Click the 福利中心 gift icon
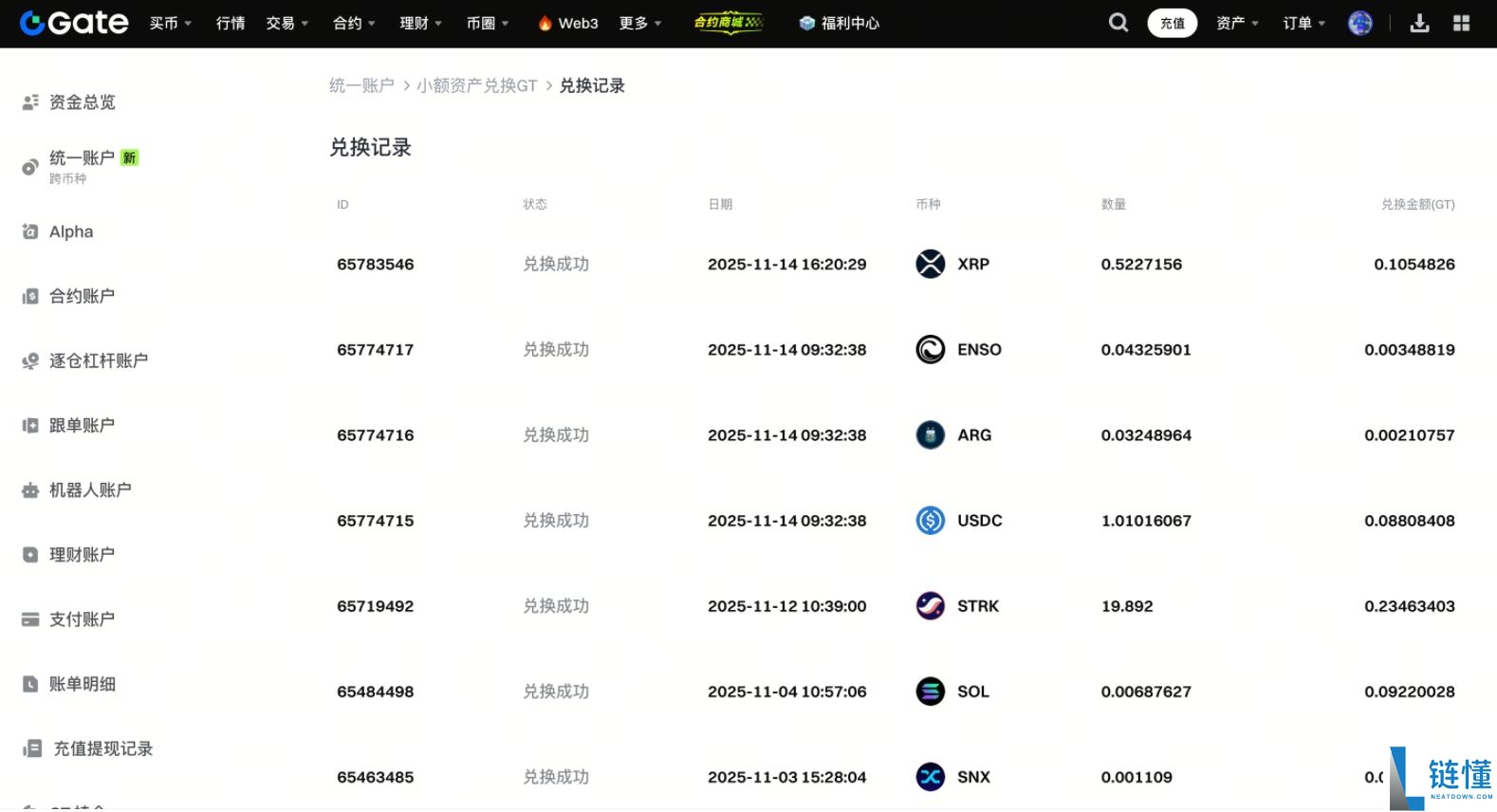The image size is (1497, 812). pyautogui.click(x=806, y=23)
